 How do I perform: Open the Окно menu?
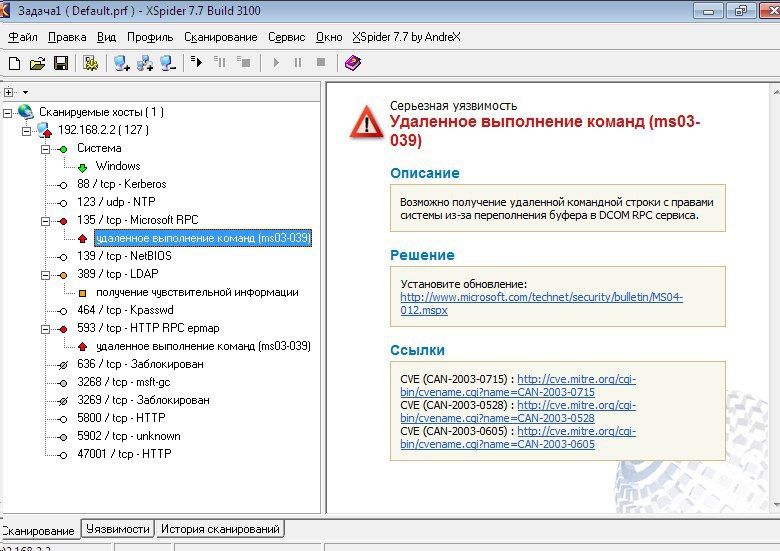(329, 37)
